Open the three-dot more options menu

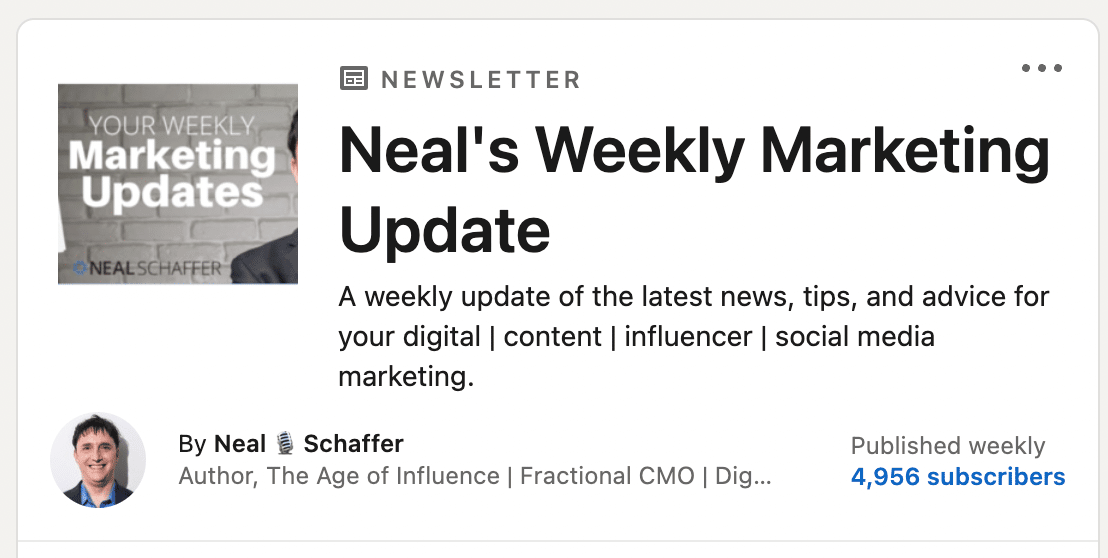1042,68
